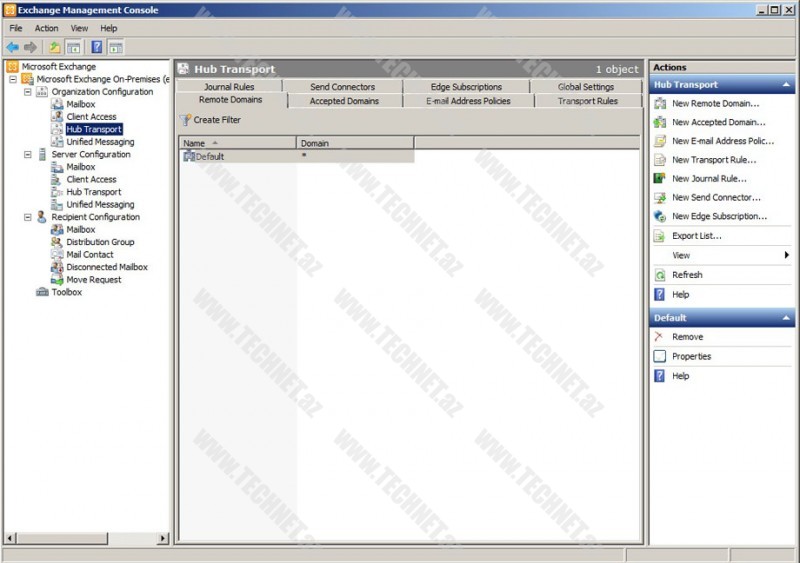Collapse the Organization Configuration tree node

point(28,92)
